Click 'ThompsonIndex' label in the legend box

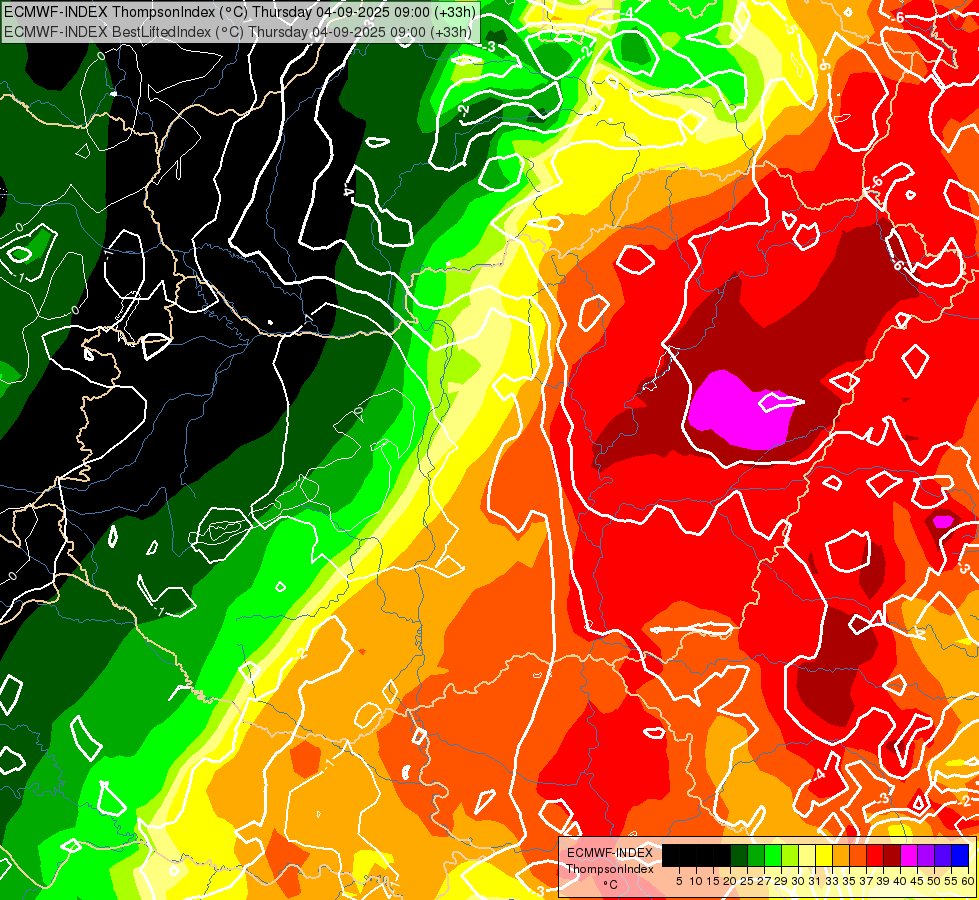coord(610,869)
